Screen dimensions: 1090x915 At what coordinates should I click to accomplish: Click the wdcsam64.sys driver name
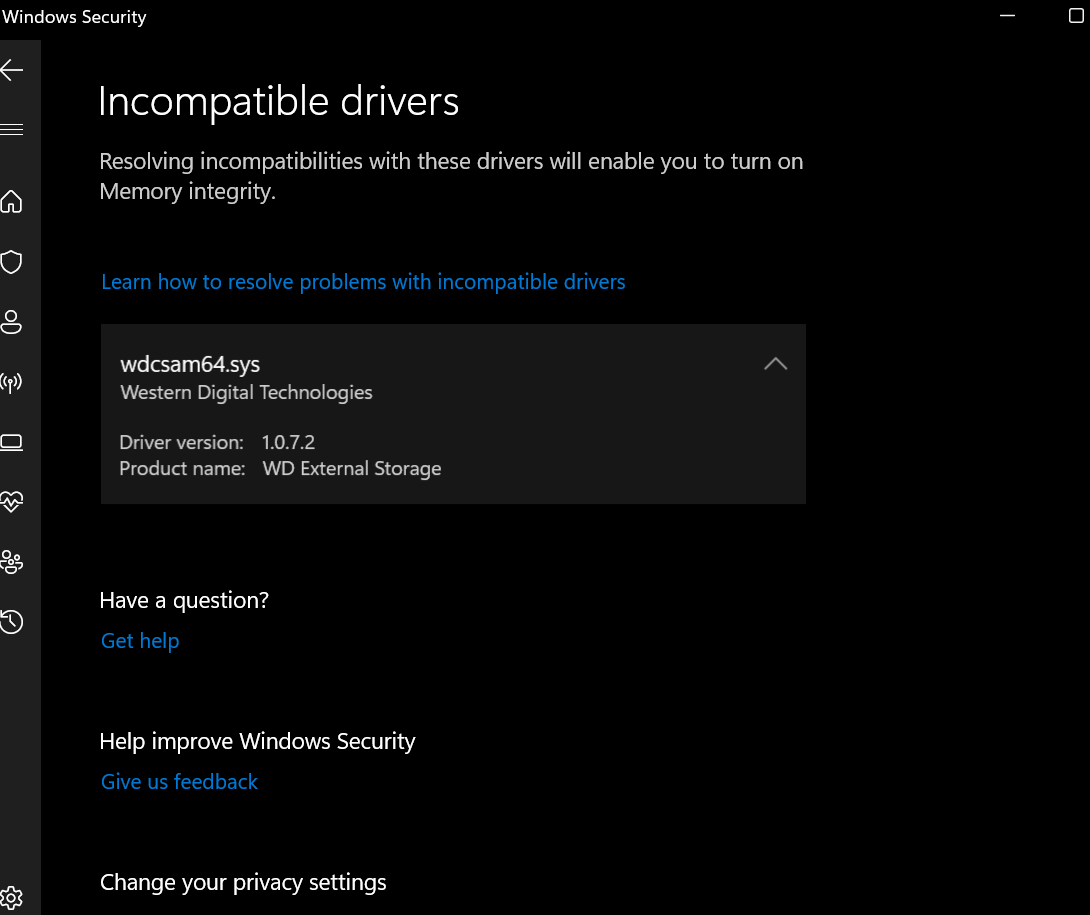coord(190,364)
